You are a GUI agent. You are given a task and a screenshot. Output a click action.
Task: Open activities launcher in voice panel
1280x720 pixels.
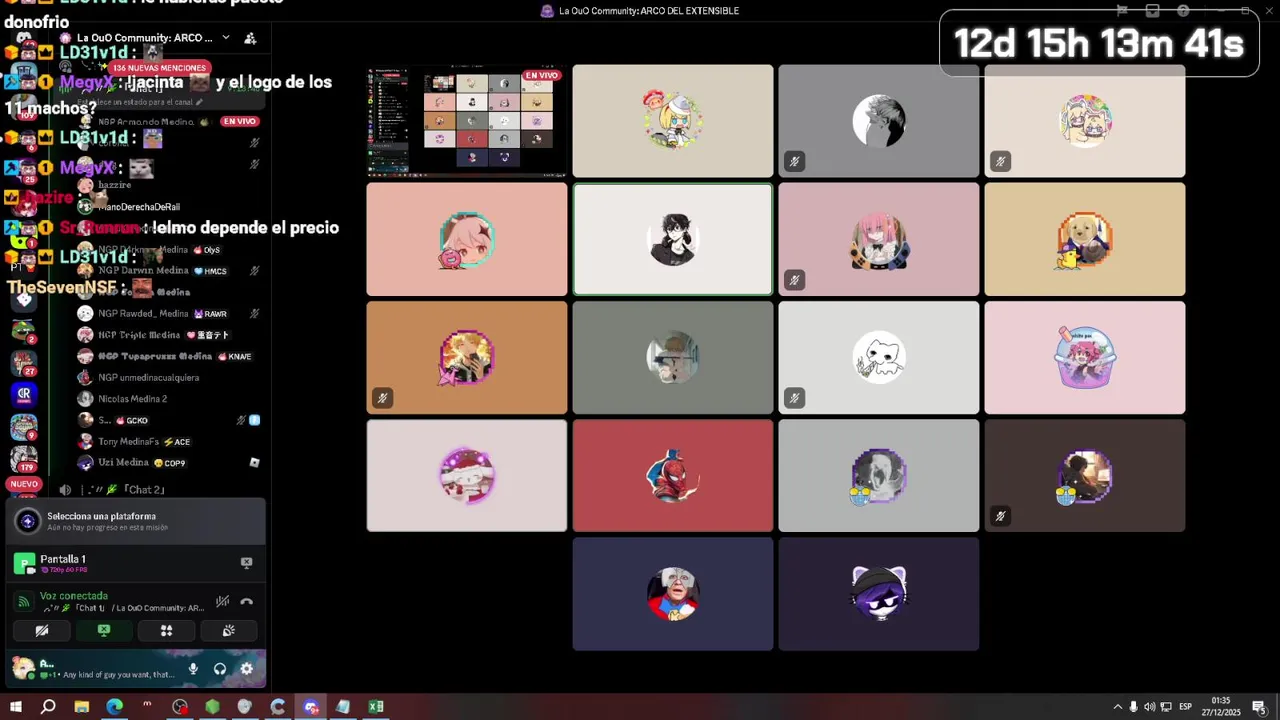coord(166,631)
